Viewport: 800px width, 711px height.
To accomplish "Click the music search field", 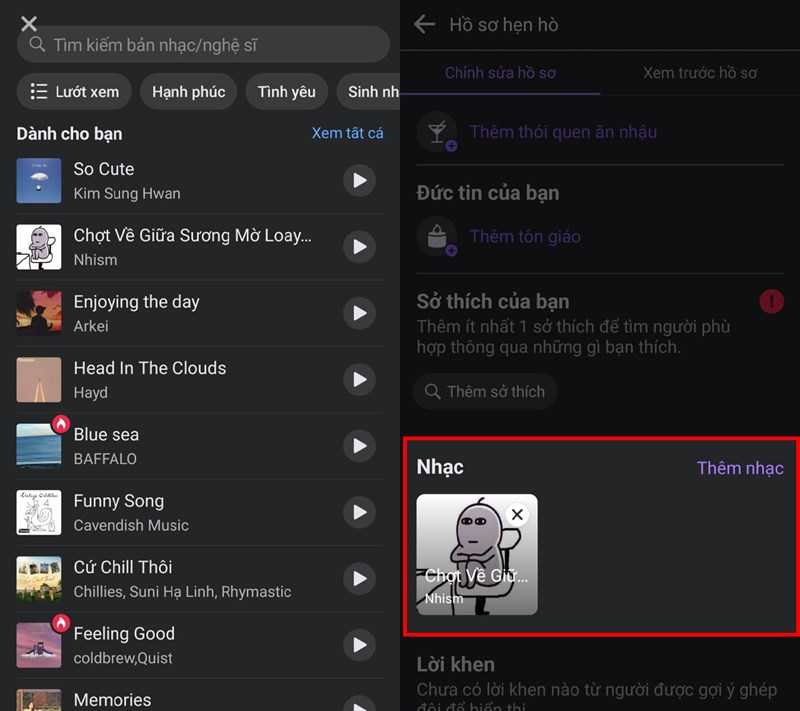I will coord(203,45).
